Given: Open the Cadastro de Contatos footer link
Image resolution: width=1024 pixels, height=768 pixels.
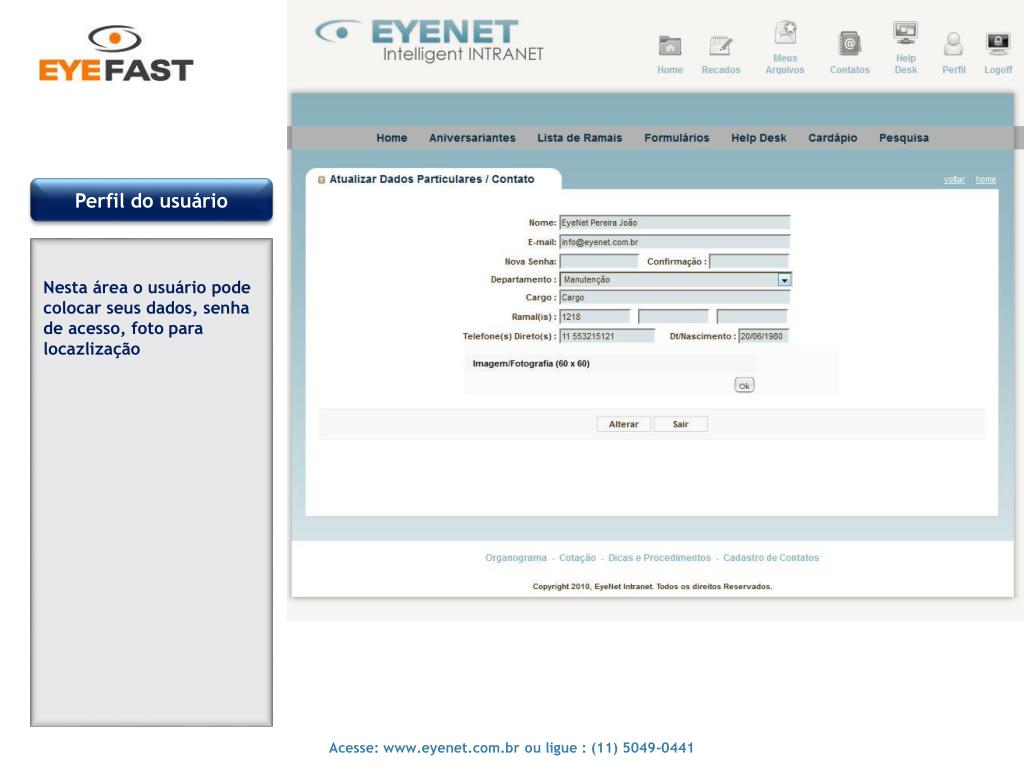Looking at the screenshot, I should pyautogui.click(x=771, y=558).
